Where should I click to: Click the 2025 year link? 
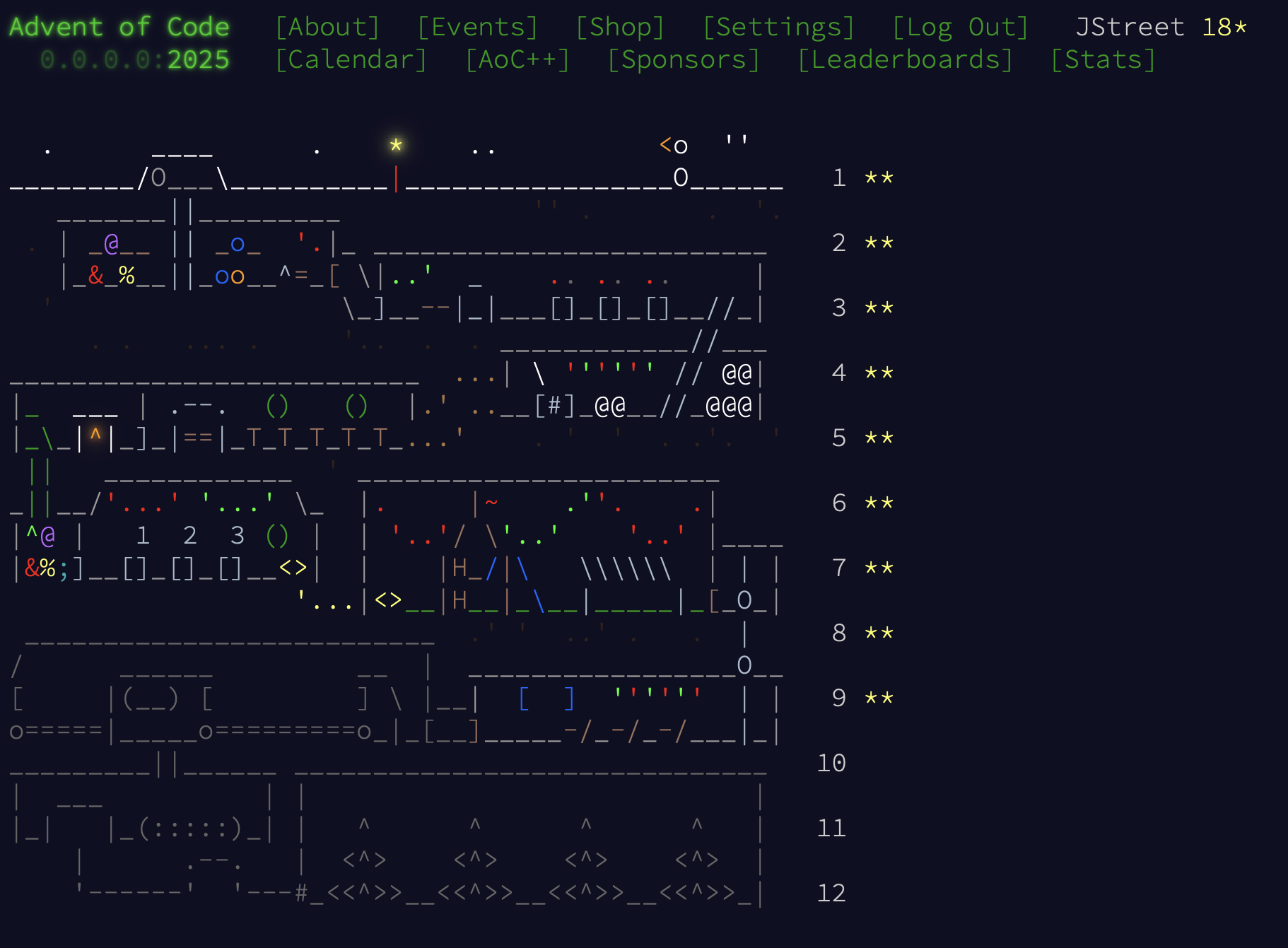[x=198, y=59]
